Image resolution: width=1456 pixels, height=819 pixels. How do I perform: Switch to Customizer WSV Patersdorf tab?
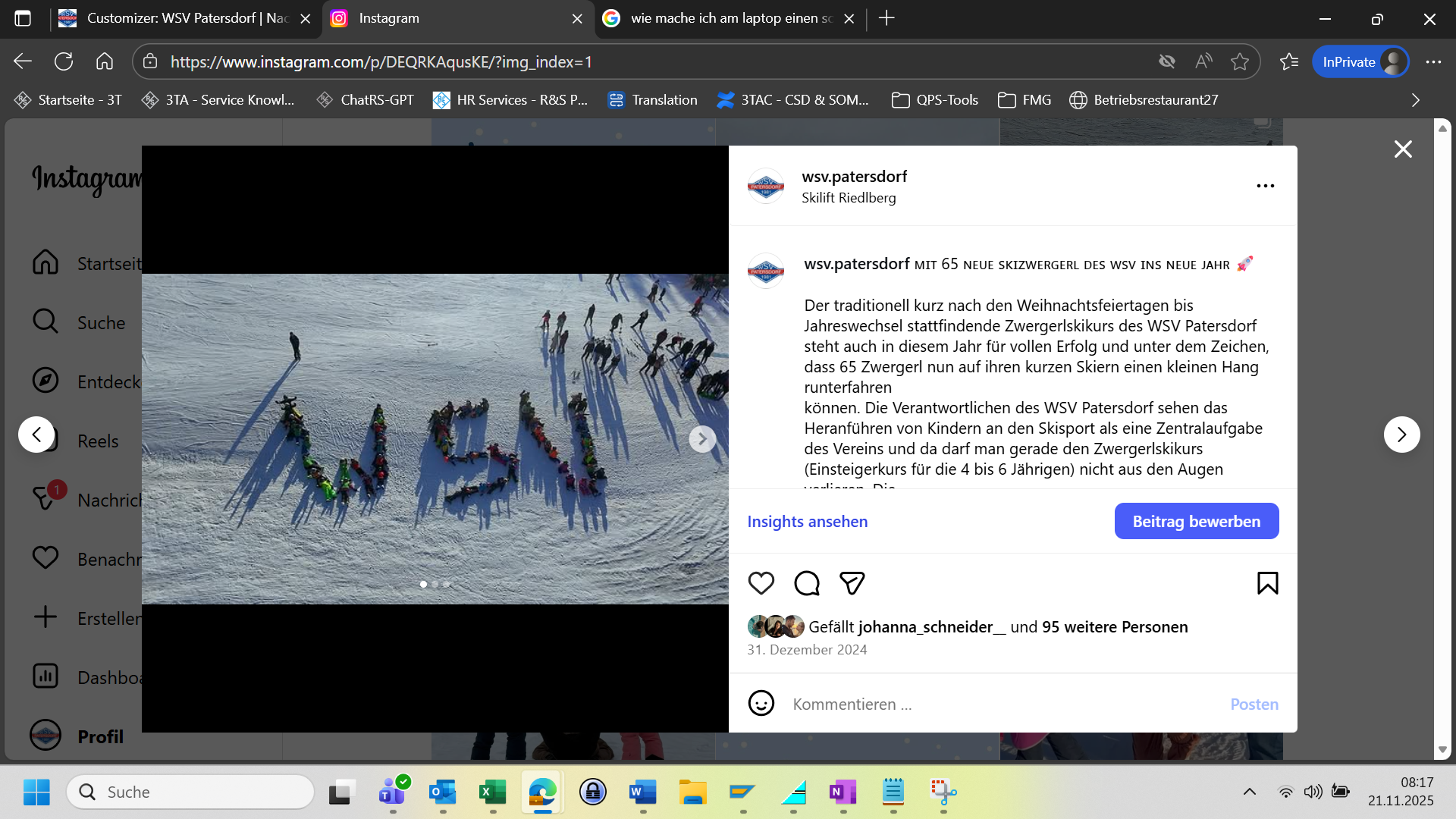point(186,18)
